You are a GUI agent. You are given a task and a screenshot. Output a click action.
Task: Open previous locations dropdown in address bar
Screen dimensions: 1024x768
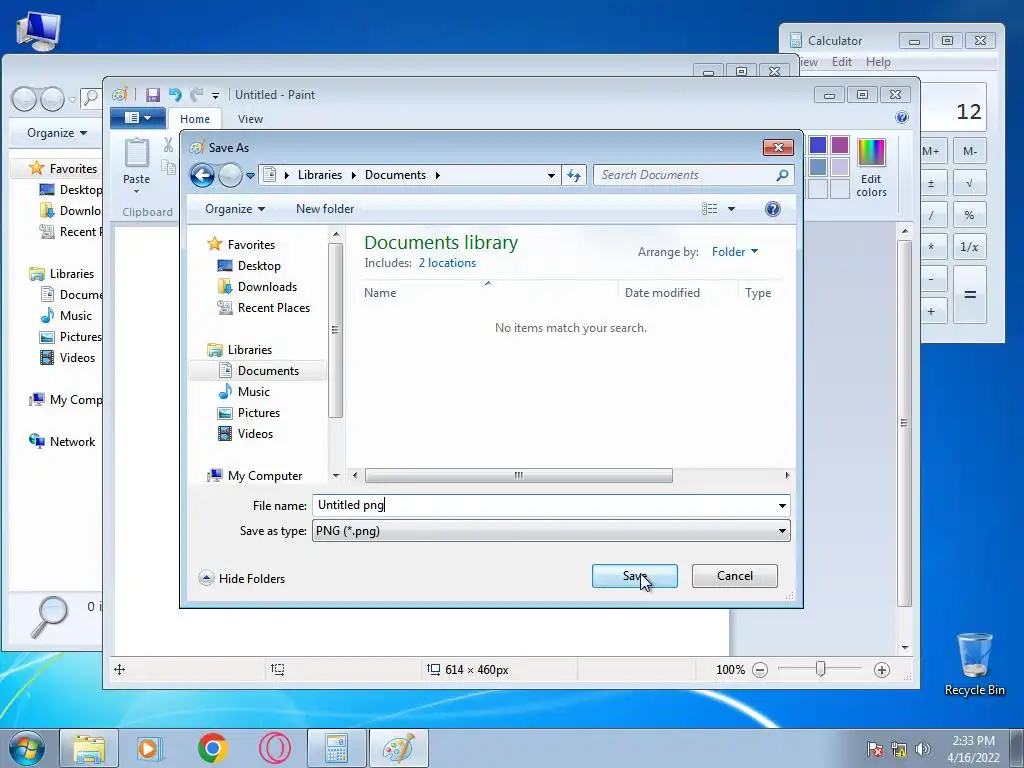point(551,175)
